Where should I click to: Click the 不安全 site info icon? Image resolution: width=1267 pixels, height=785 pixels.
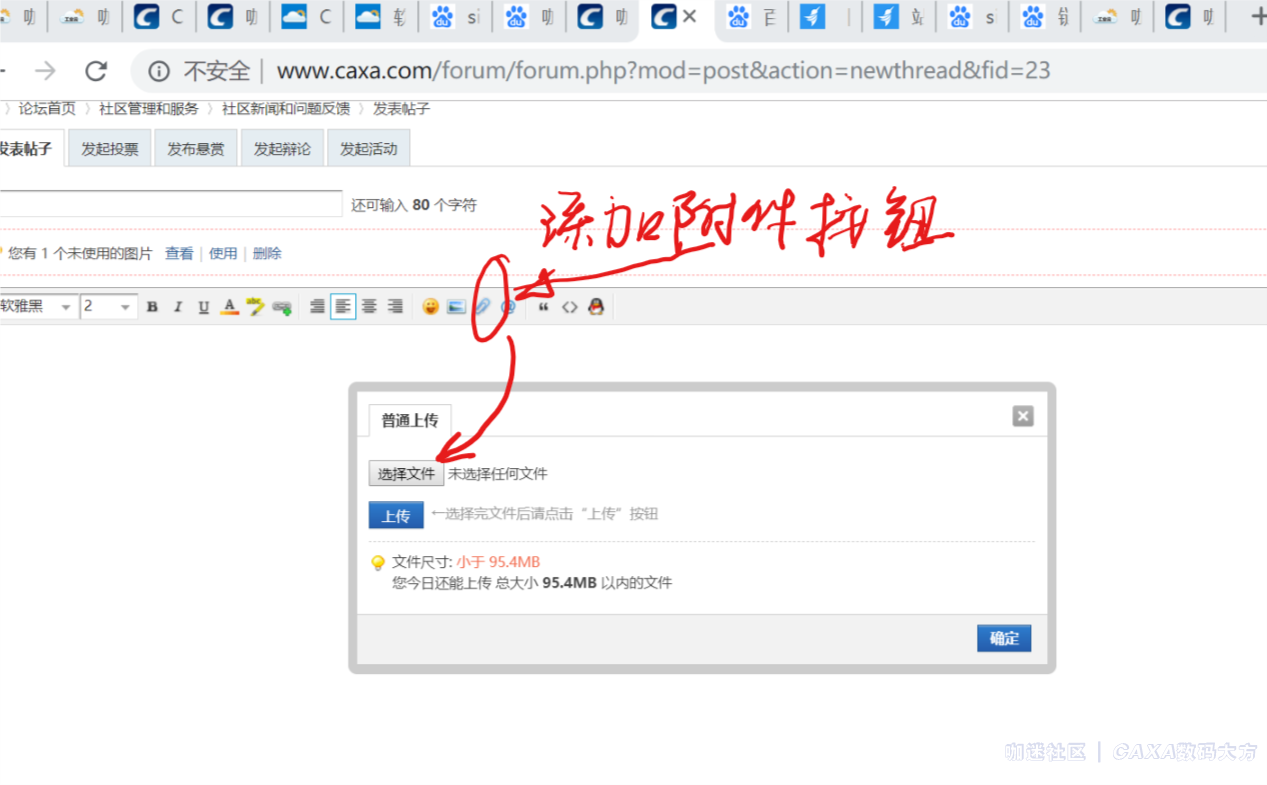[159, 71]
